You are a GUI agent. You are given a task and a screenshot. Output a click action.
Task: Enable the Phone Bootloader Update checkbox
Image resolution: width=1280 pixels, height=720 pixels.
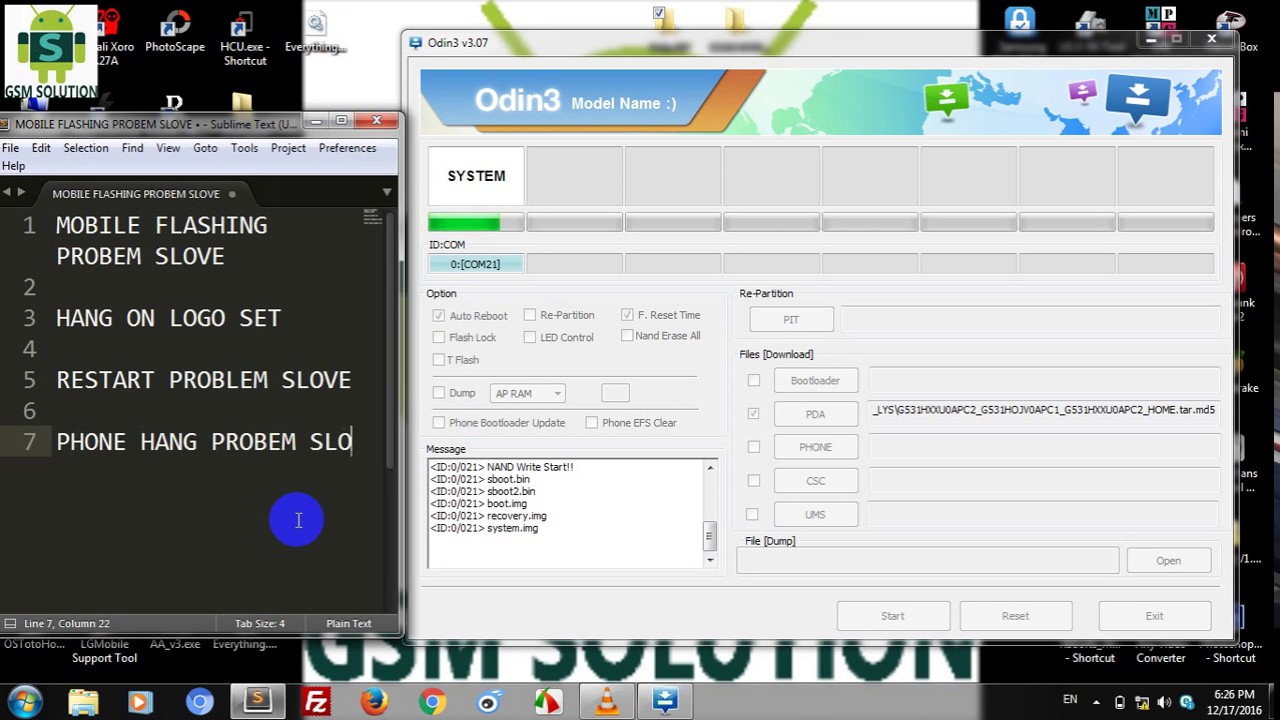tap(438, 422)
